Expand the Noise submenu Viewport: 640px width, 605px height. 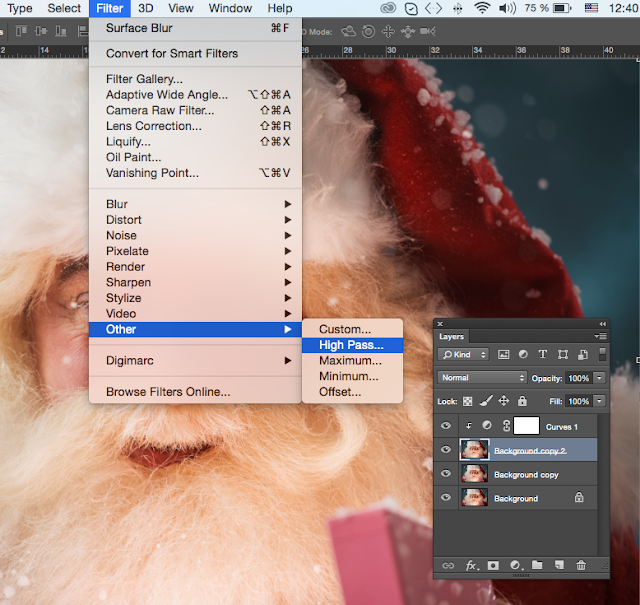[195, 236]
